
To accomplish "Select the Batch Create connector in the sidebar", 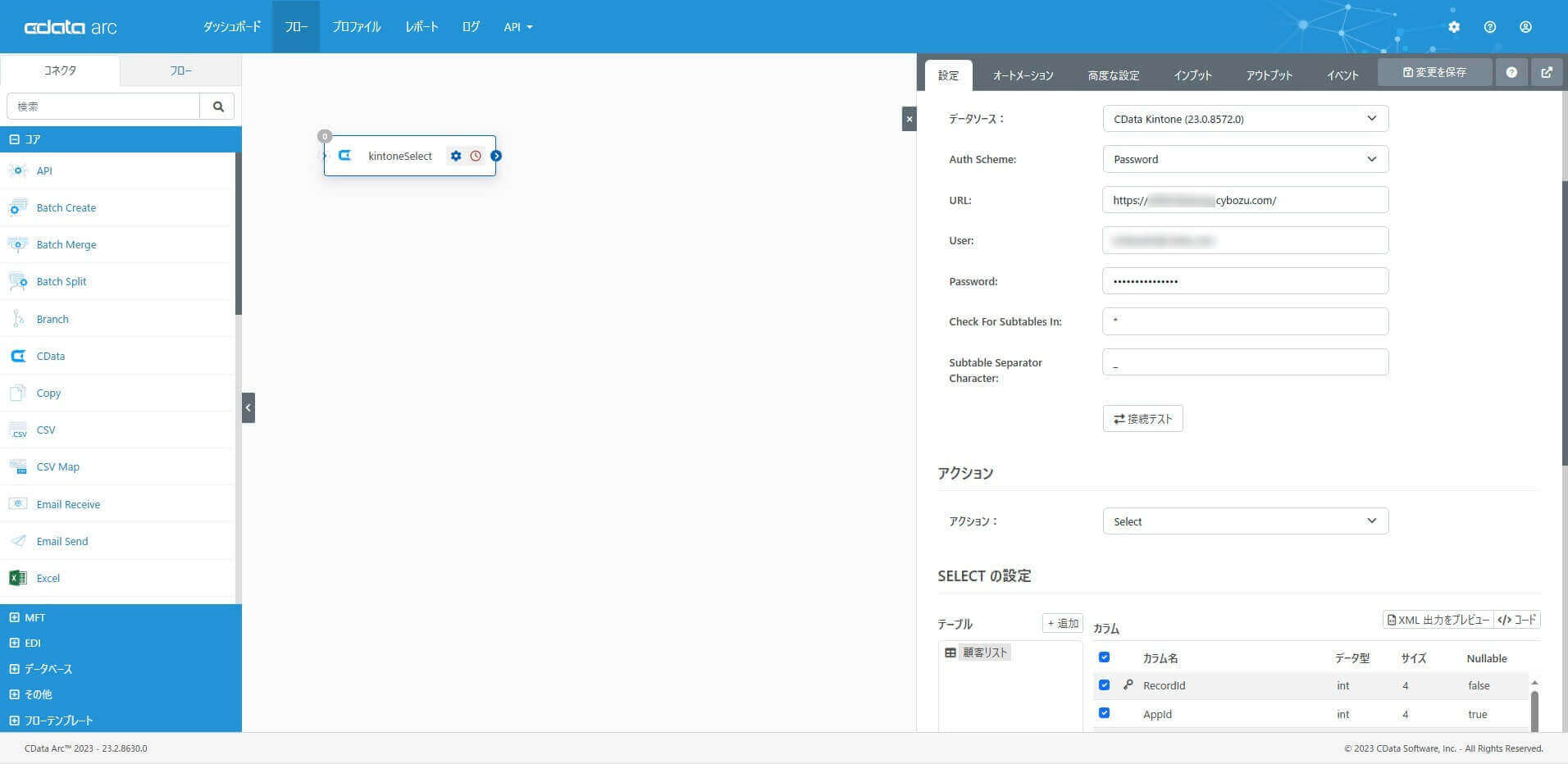I will [66, 207].
